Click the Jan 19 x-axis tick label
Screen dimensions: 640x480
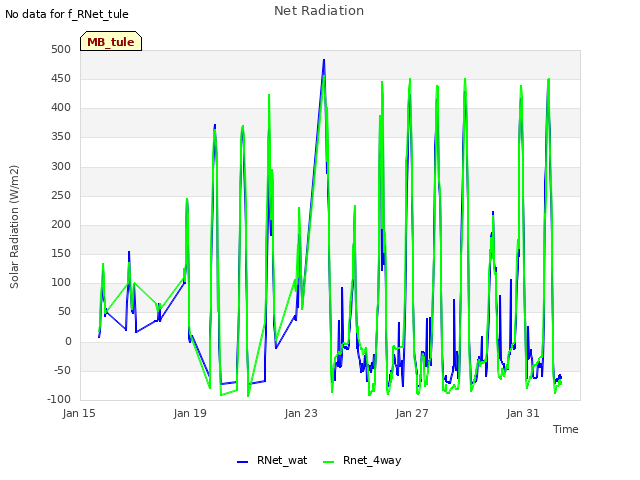pyautogui.click(x=190, y=413)
